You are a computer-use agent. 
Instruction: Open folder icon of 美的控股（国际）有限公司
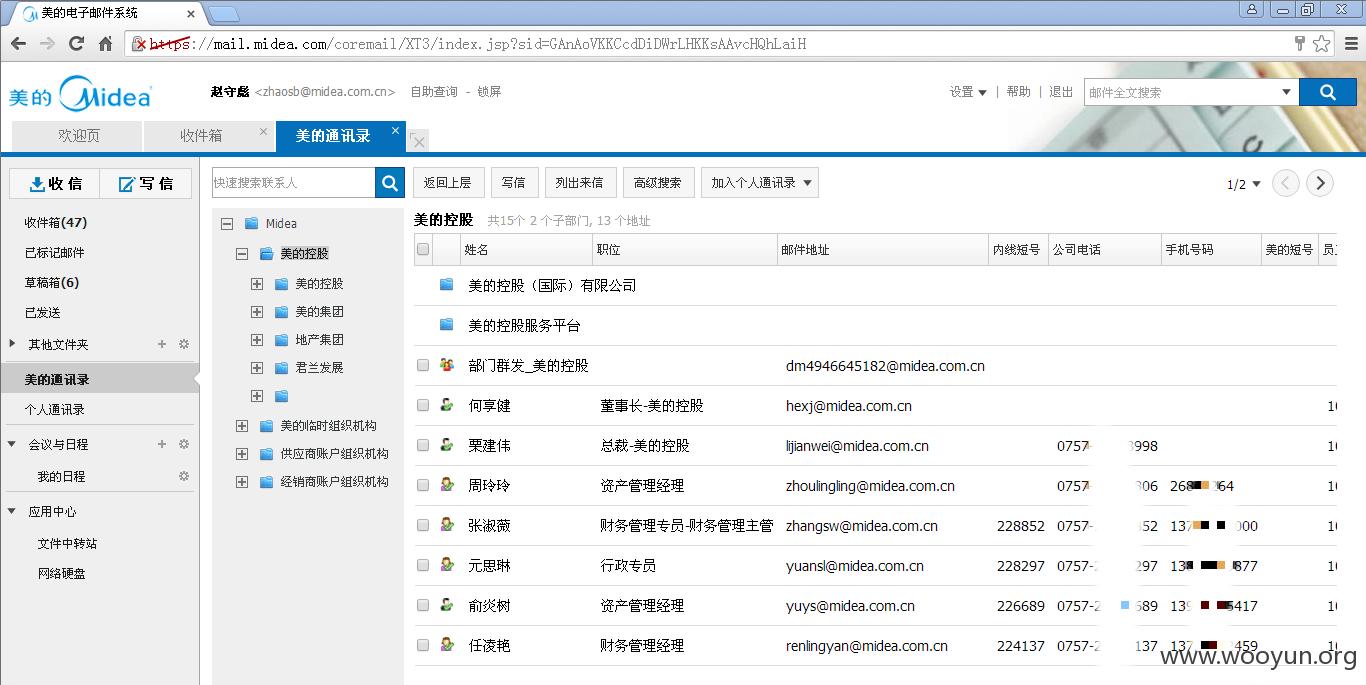pyautogui.click(x=446, y=285)
